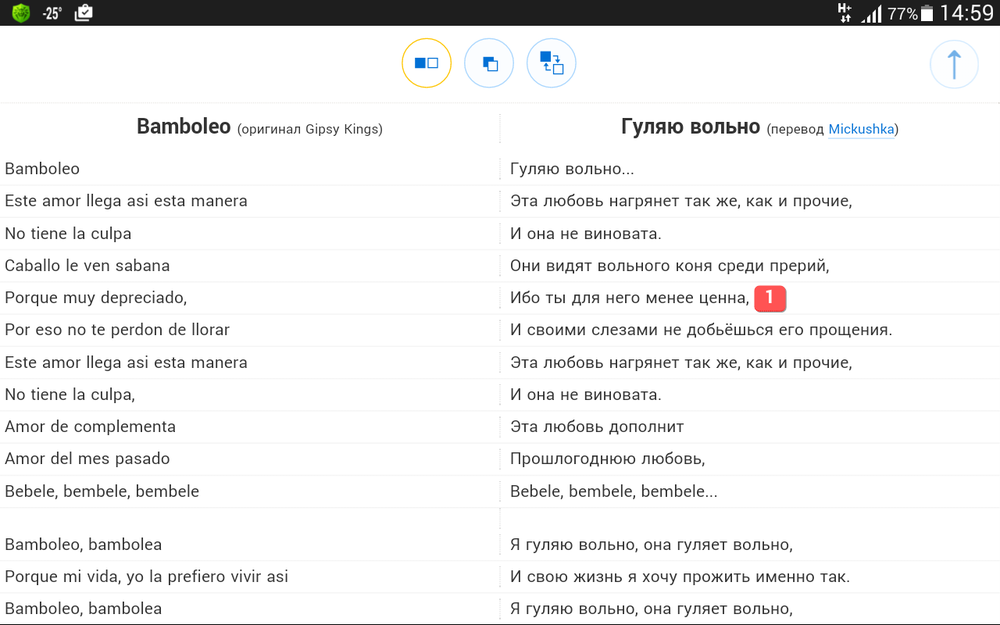The height and width of the screenshot is (625, 1000).
Task: Tap the H+ mobile data indicator
Action: tap(845, 12)
